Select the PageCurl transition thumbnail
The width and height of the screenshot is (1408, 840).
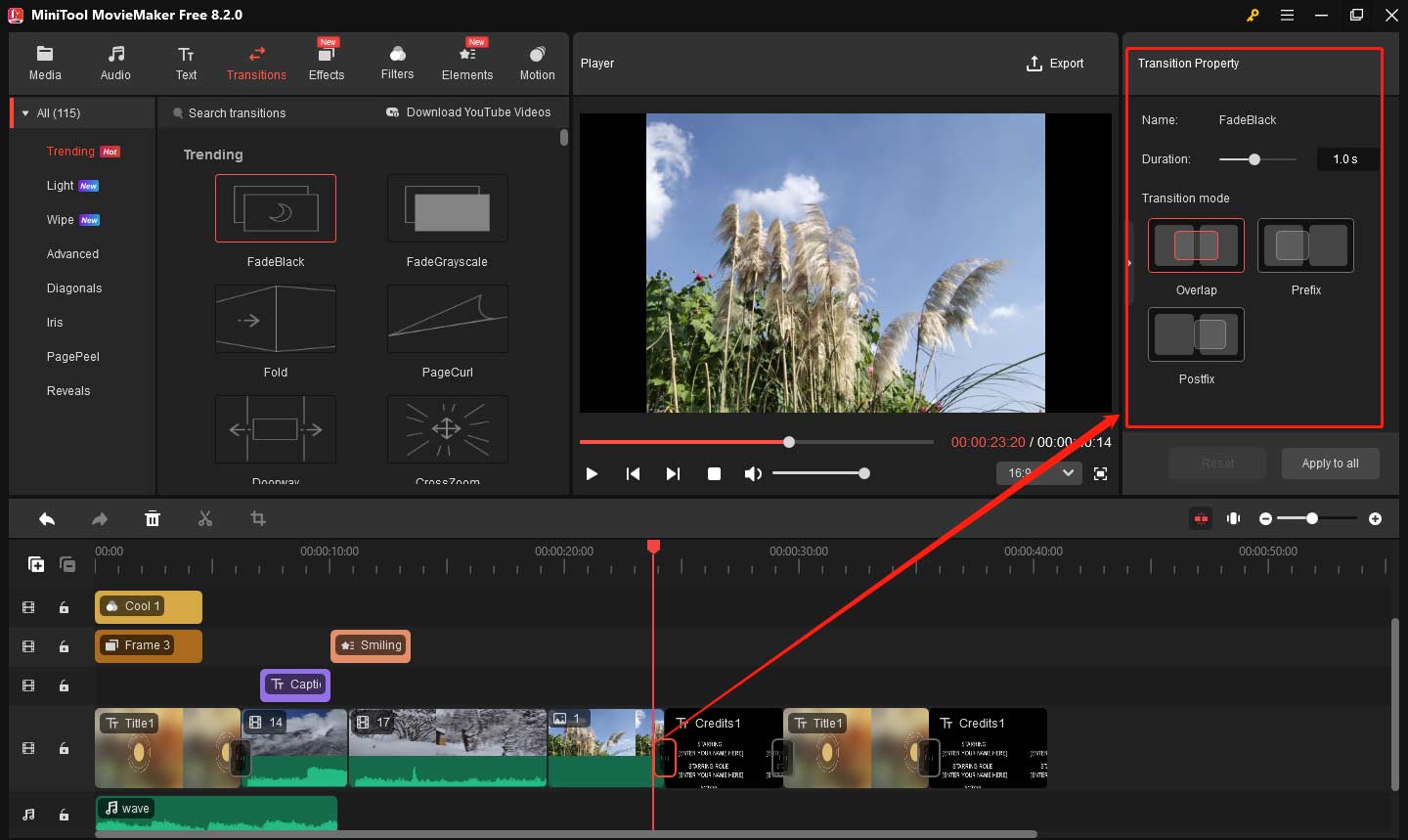click(x=448, y=319)
